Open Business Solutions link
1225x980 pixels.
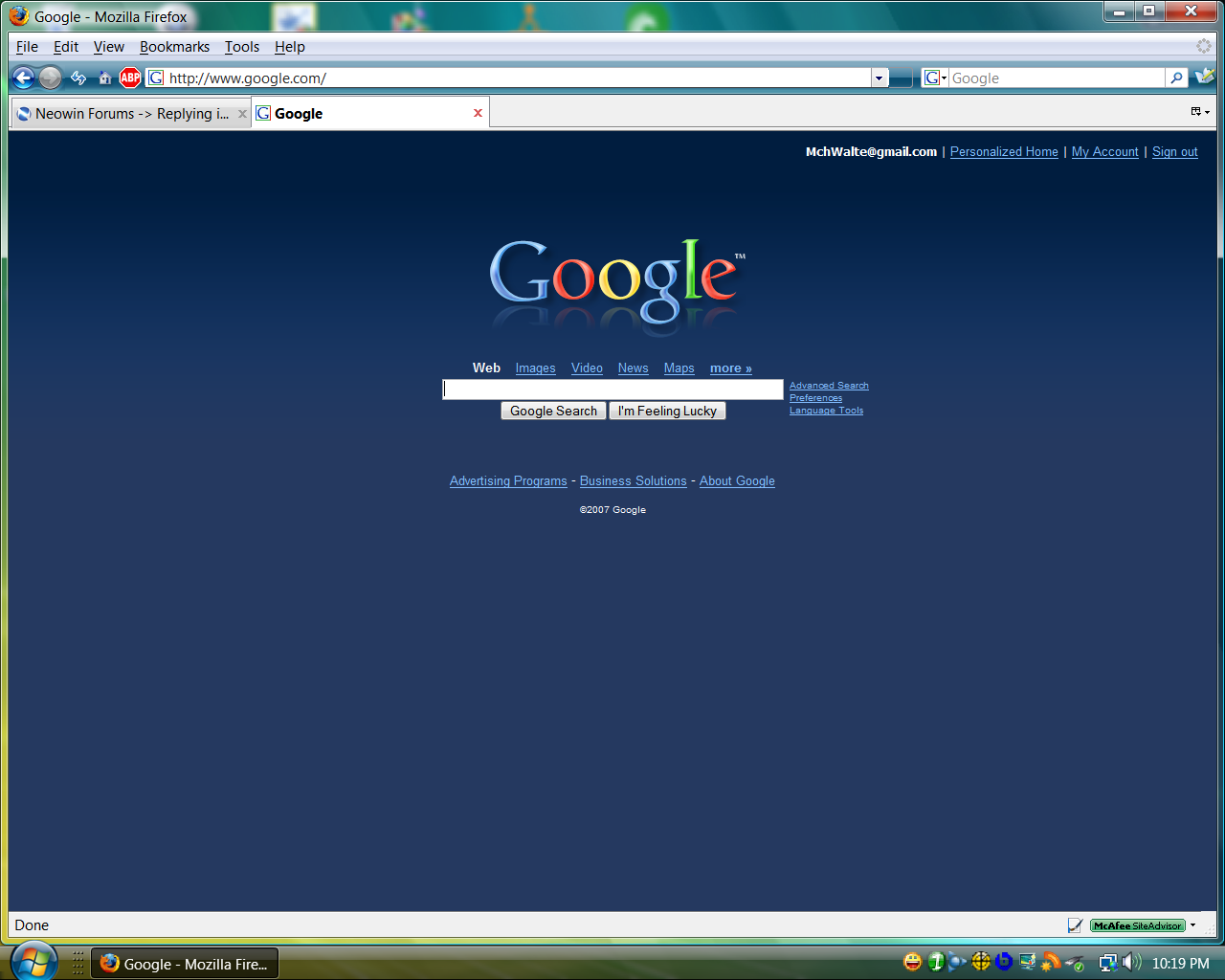click(x=634, y=481)
